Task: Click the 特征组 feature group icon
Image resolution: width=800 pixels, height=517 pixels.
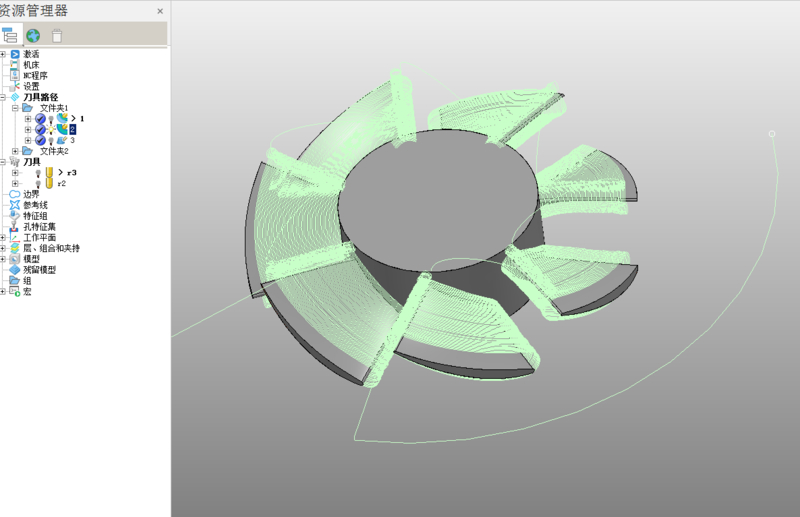Action: [15, 216]
